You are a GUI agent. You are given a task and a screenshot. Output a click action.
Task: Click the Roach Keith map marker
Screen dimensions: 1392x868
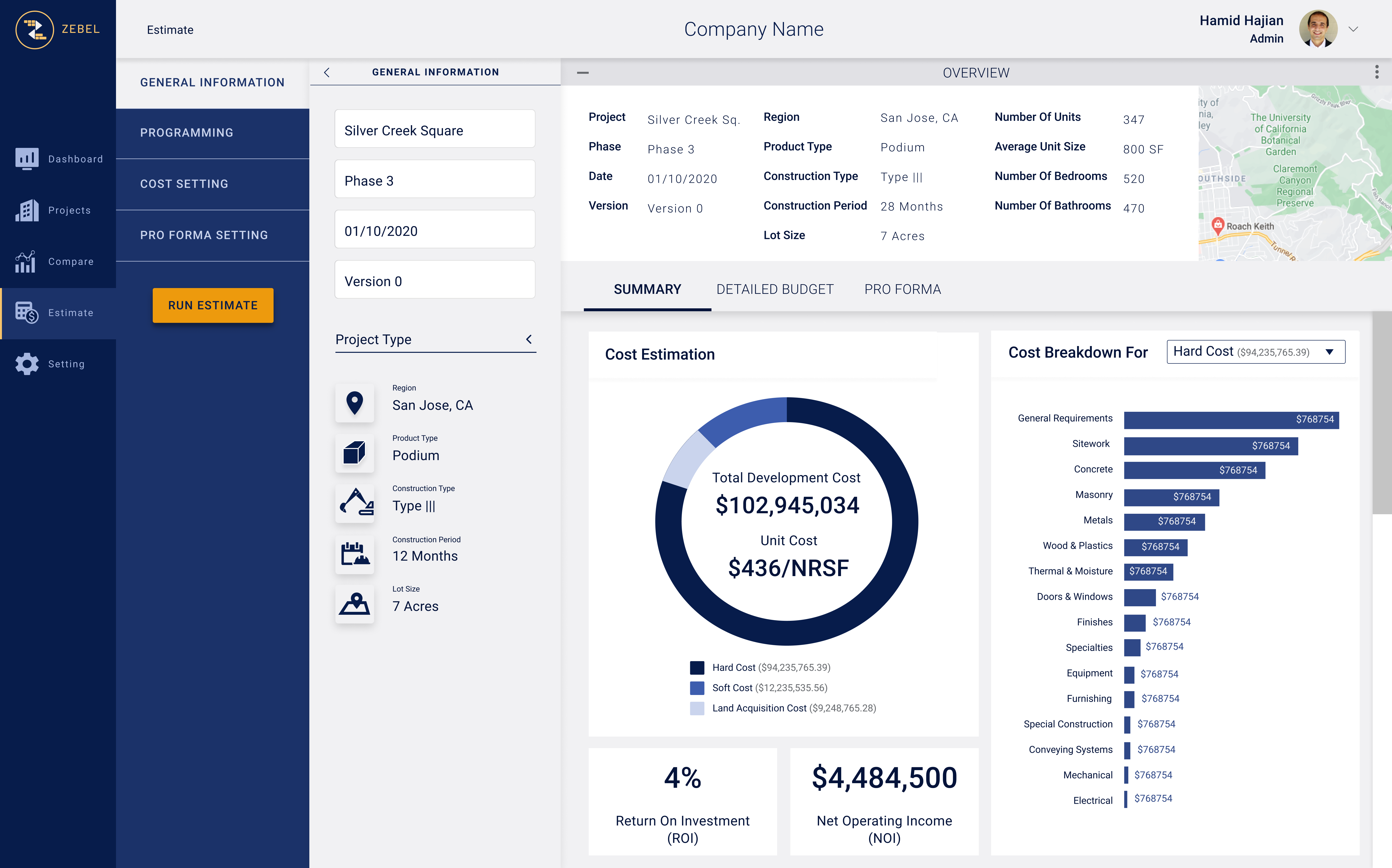1218,226
